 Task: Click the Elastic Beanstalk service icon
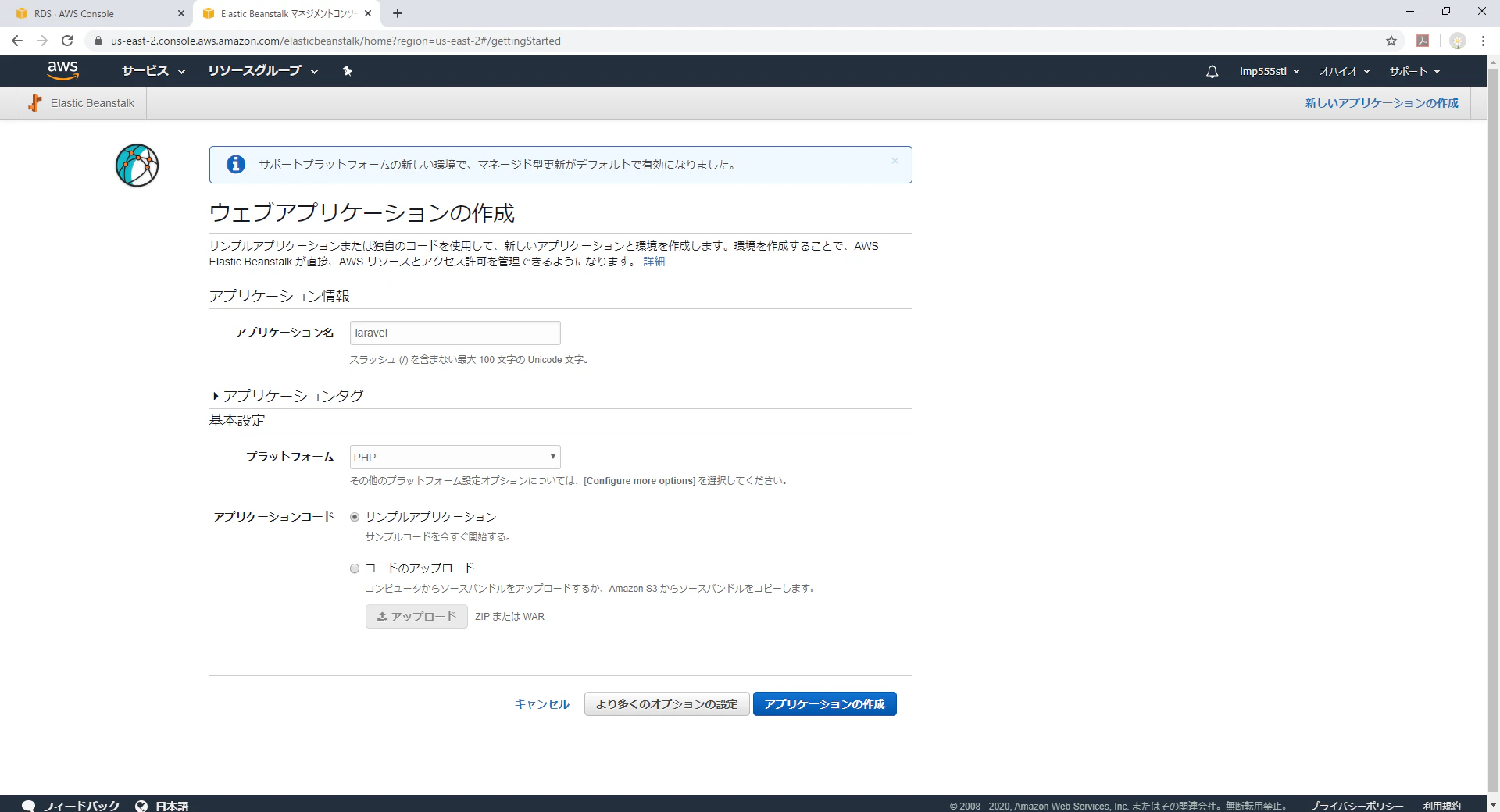(x=35, y=103)
